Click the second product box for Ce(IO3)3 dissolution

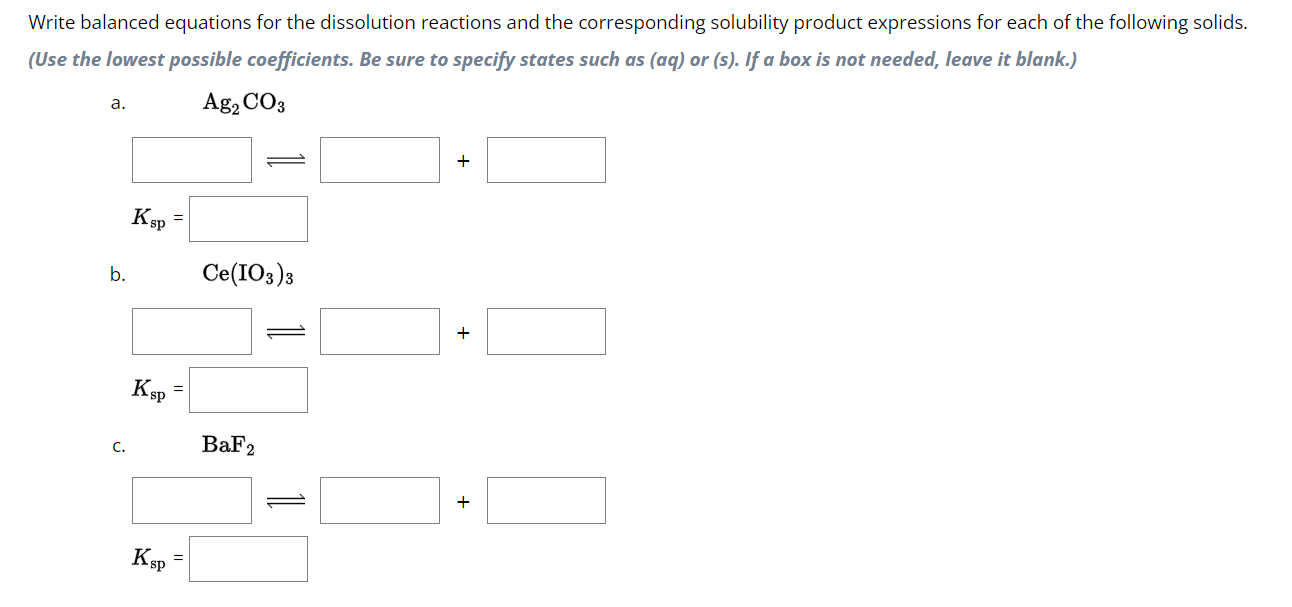click(545, 330)
